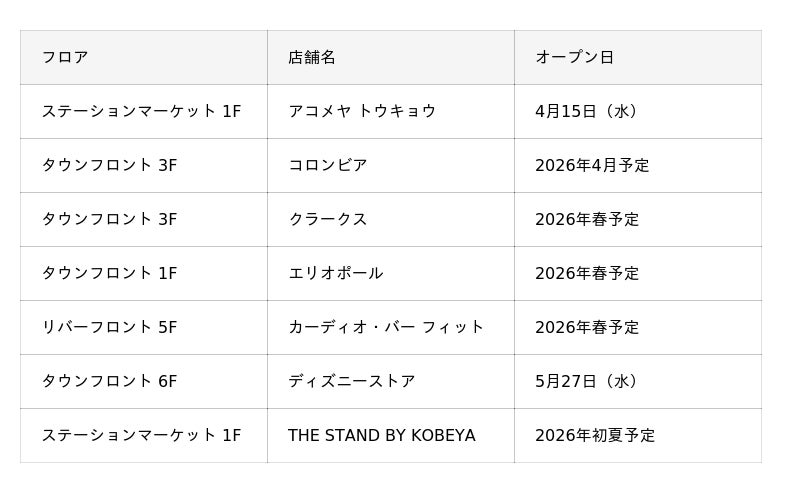This screenshot has height=493, width=800.
Task: Select the アコメヤ トウキョウ store cell
Action: point(362,112)
